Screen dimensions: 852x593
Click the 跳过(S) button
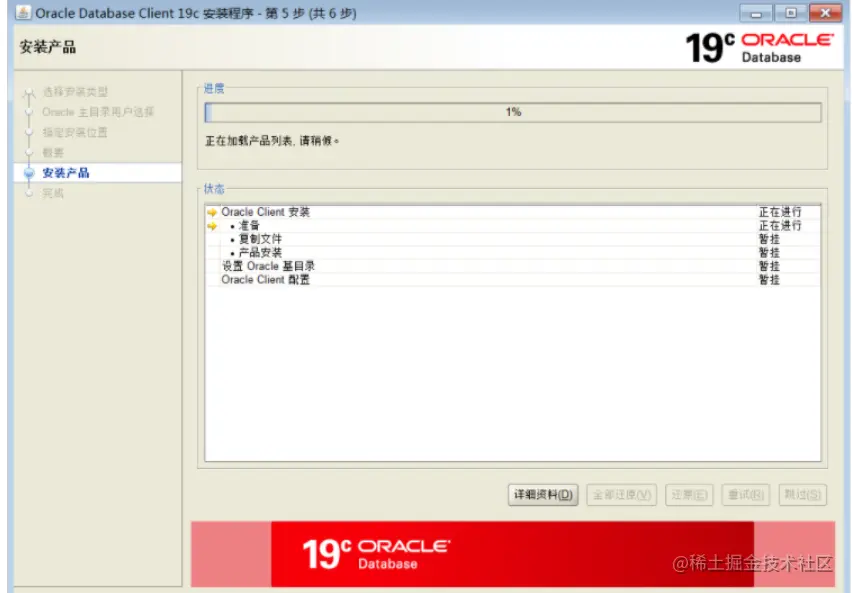point(803,495)
